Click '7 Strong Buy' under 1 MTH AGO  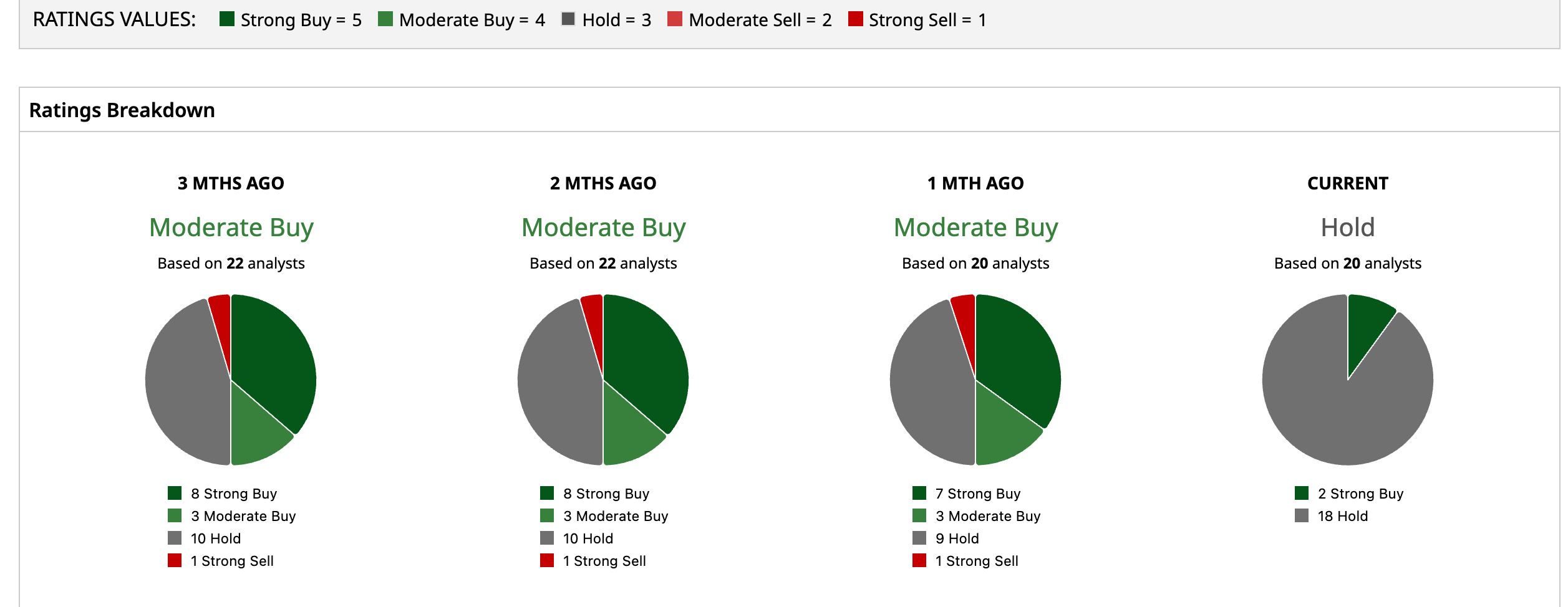pos(978,494)
